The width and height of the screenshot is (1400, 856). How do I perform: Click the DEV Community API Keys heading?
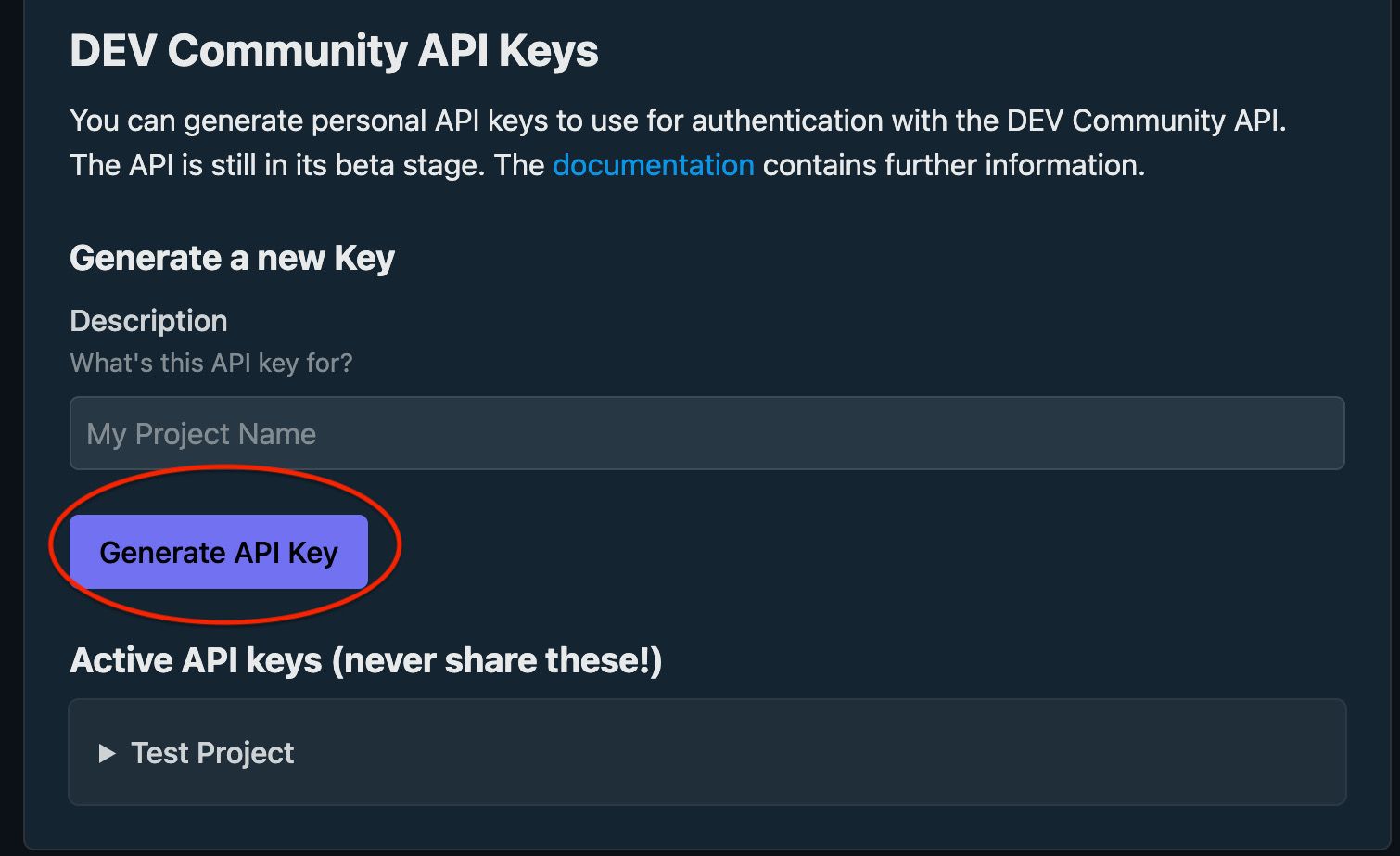pyautogui.click(x=334, y=50)
